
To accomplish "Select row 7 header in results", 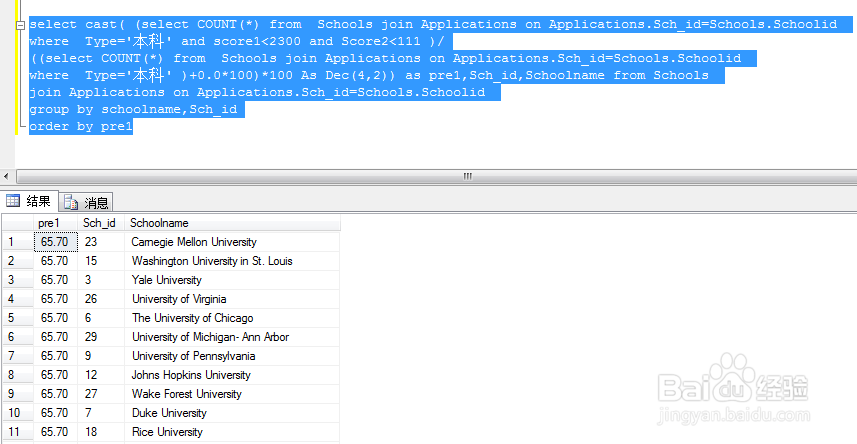I will 18,356.
